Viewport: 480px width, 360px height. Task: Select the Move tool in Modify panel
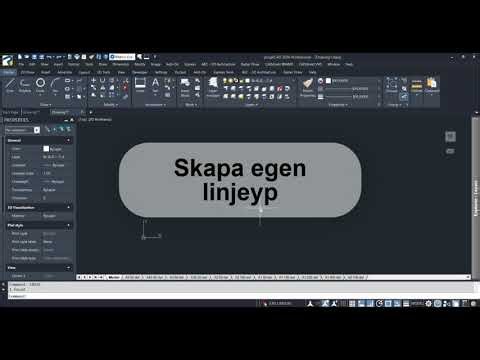coord(94,80)
